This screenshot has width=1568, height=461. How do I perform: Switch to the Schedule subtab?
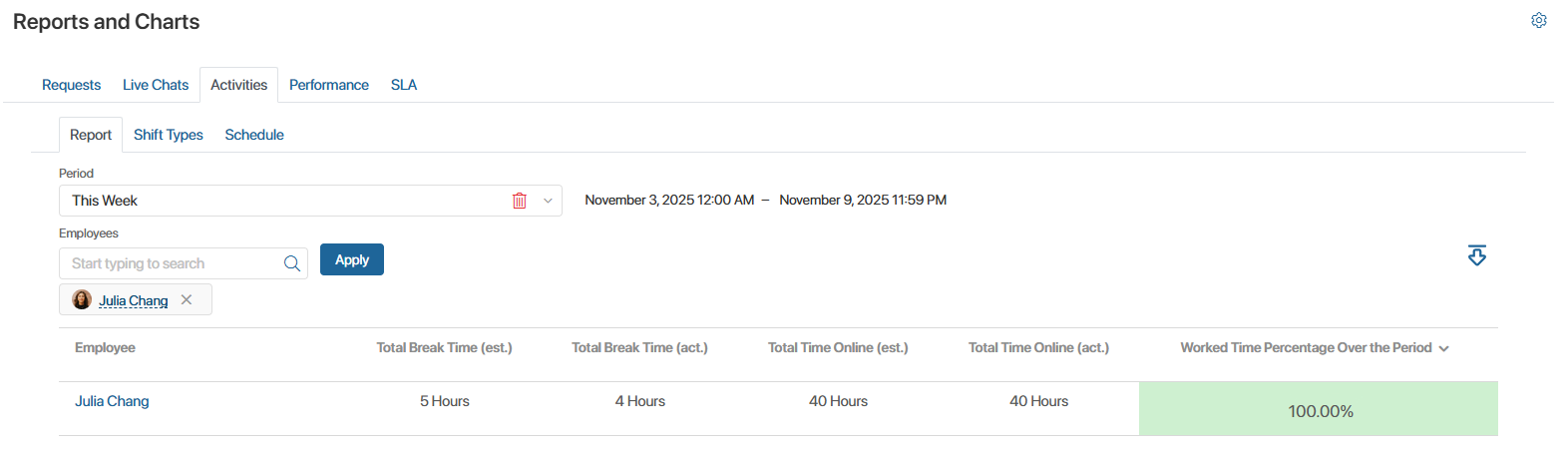[x=254, y=135]
